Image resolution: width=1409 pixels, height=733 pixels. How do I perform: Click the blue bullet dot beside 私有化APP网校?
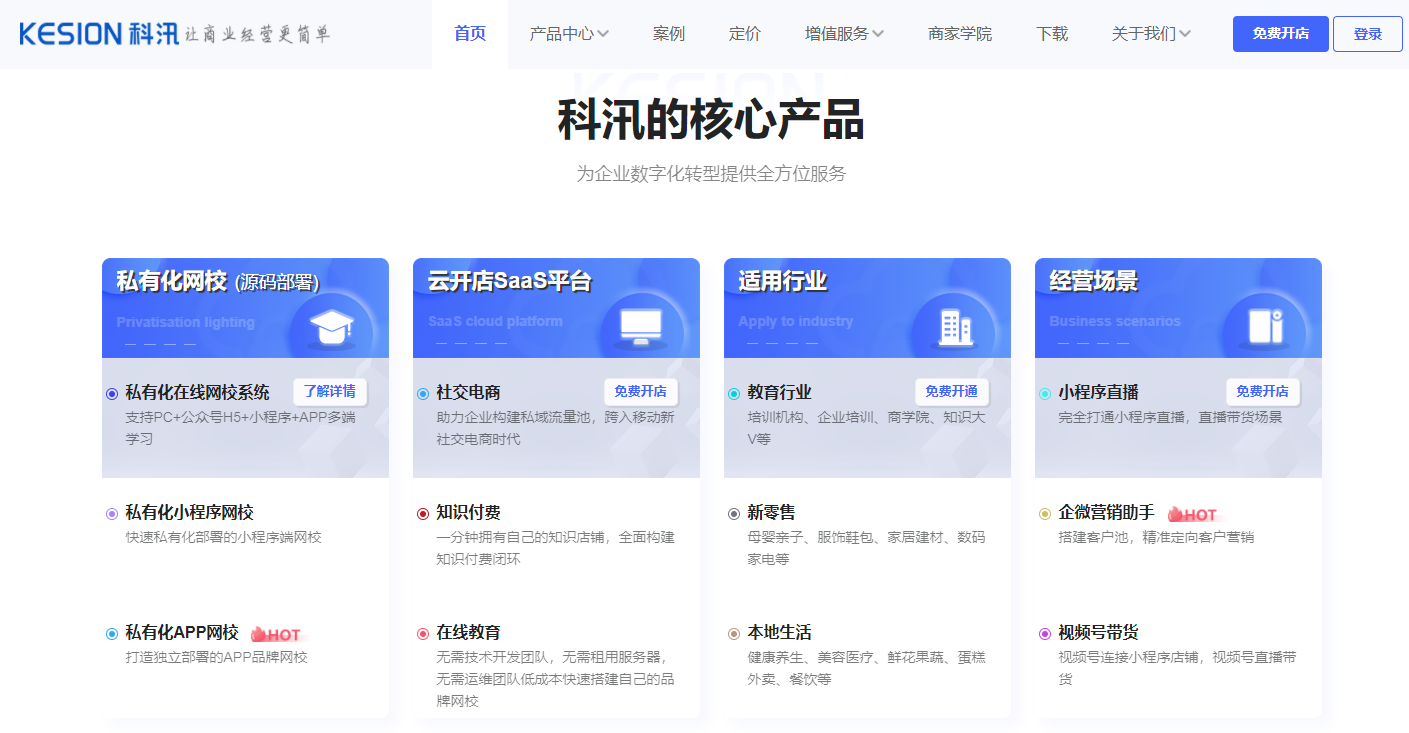coord(112,633)
